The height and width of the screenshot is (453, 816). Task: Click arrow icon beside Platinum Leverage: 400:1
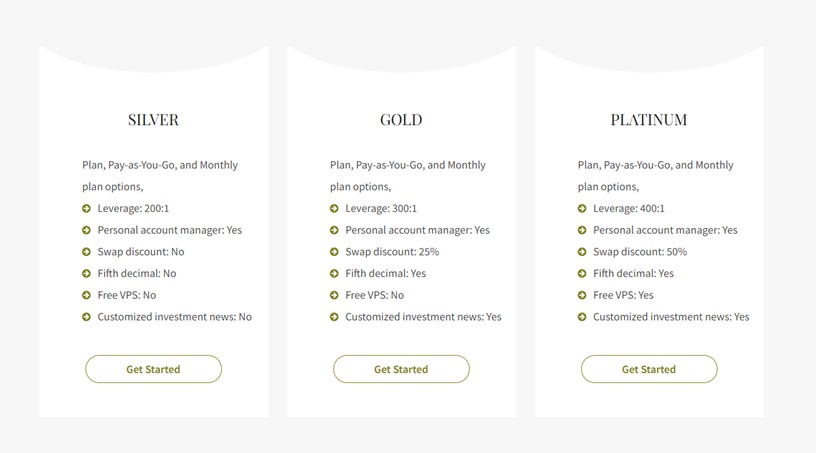(582, 209)
